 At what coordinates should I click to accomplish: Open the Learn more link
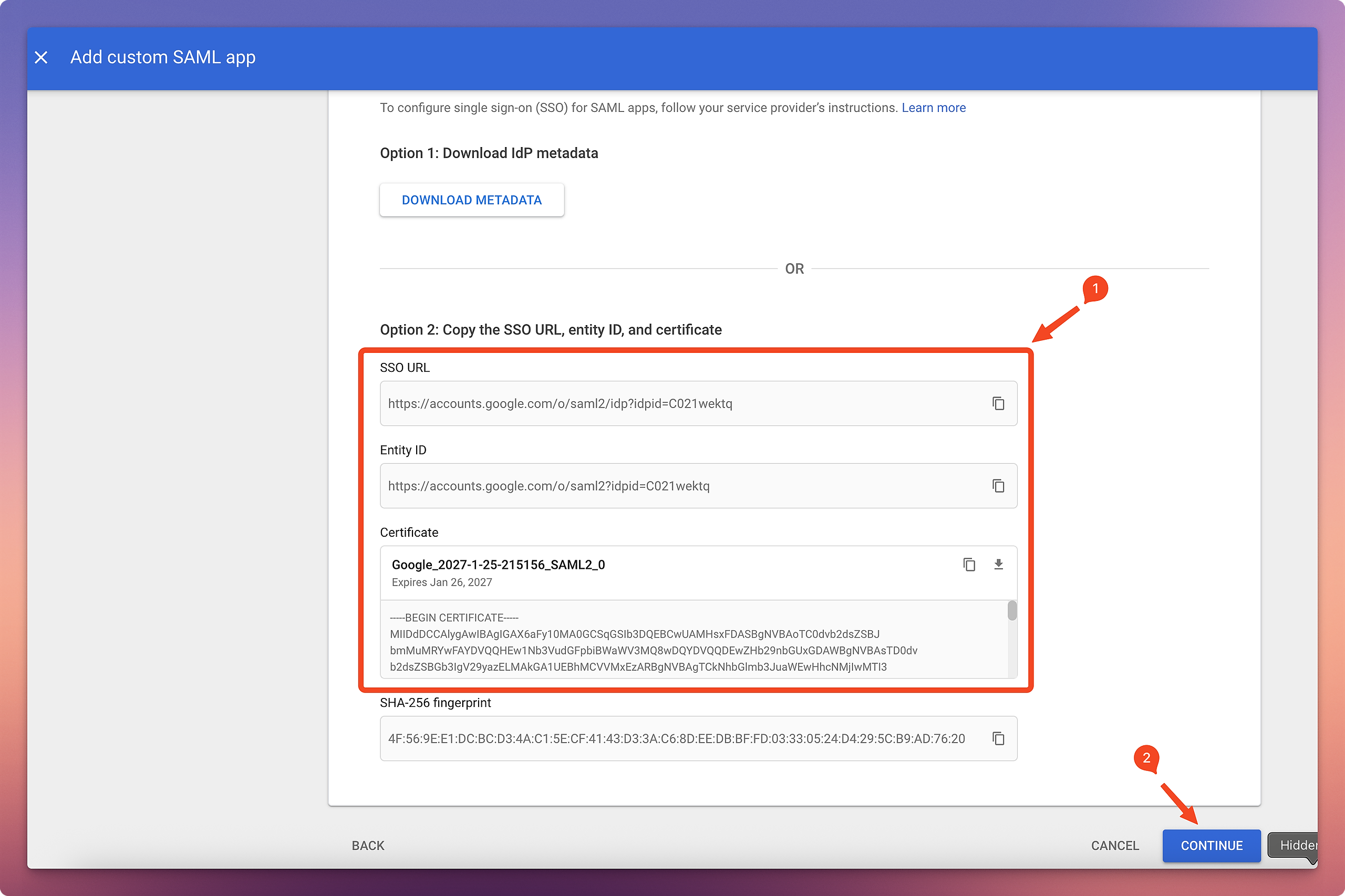coord(933,108)
